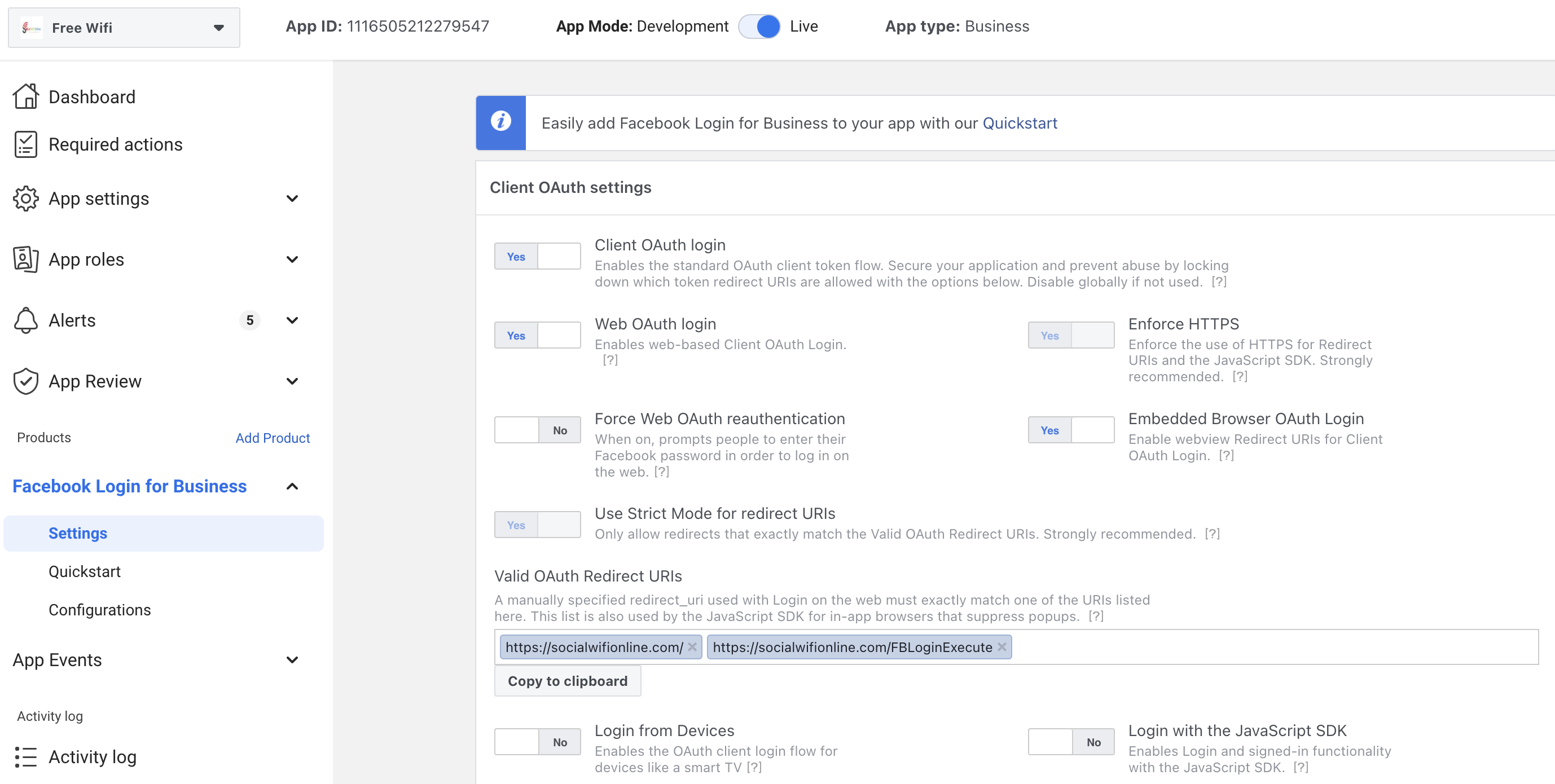1555x784 pixels.
Task: Click the App roles badge icon
Action: coord(25,259)
